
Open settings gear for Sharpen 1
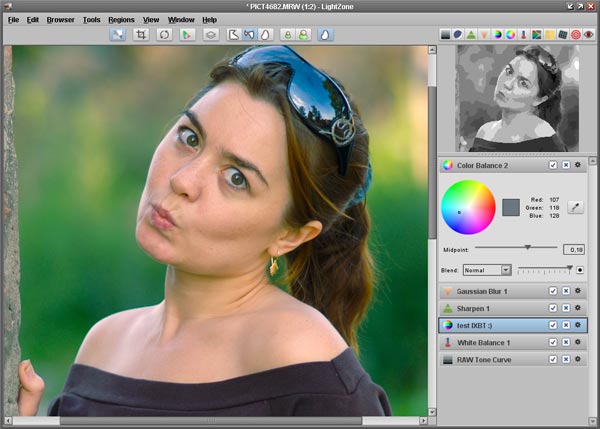point(578,308)
